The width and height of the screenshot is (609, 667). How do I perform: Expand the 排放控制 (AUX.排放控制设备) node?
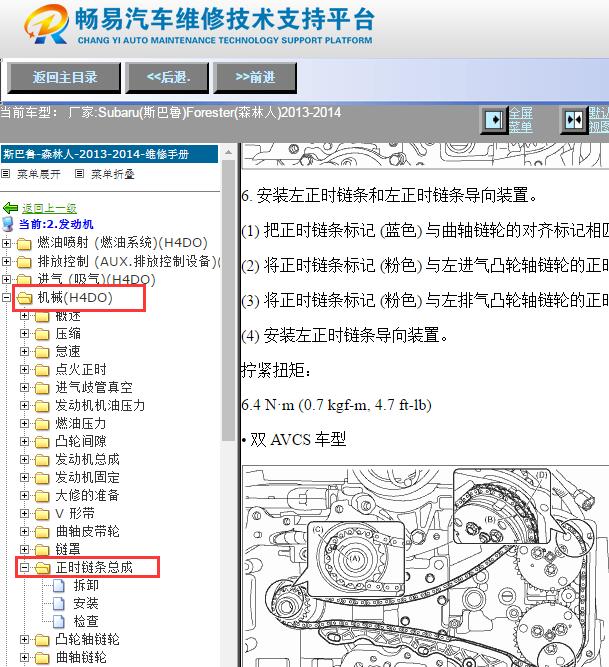coord(6,261)
